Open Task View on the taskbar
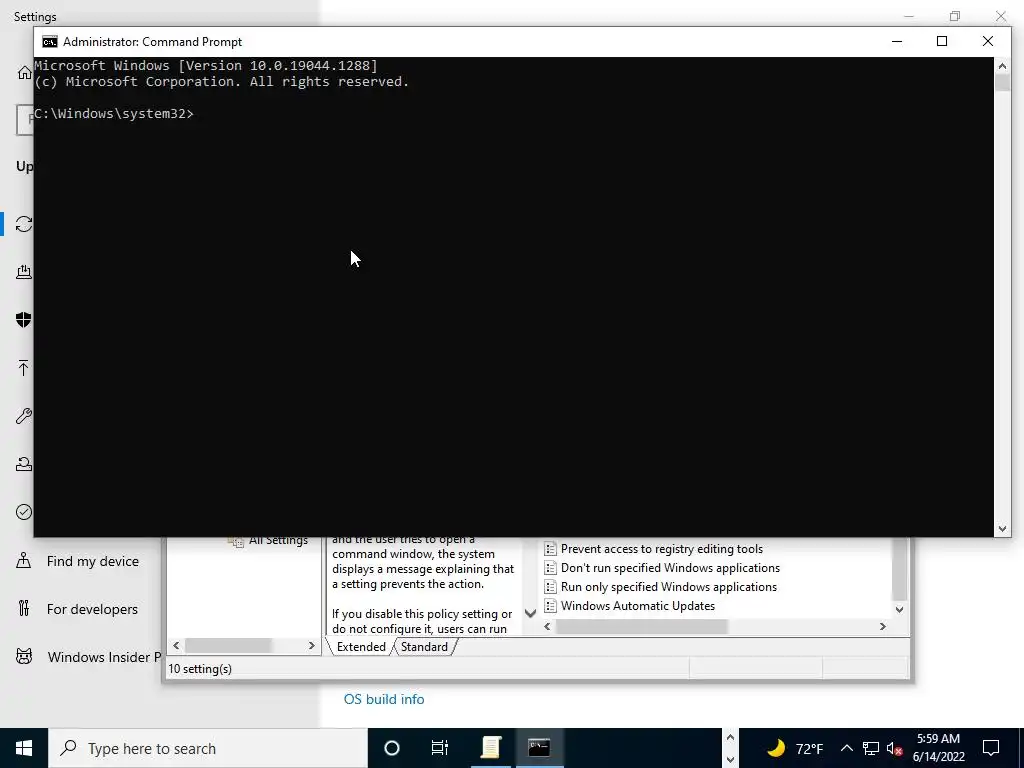Image resolution: width=1024 pixels, height=768 pixels. click(x=440, y=748)
